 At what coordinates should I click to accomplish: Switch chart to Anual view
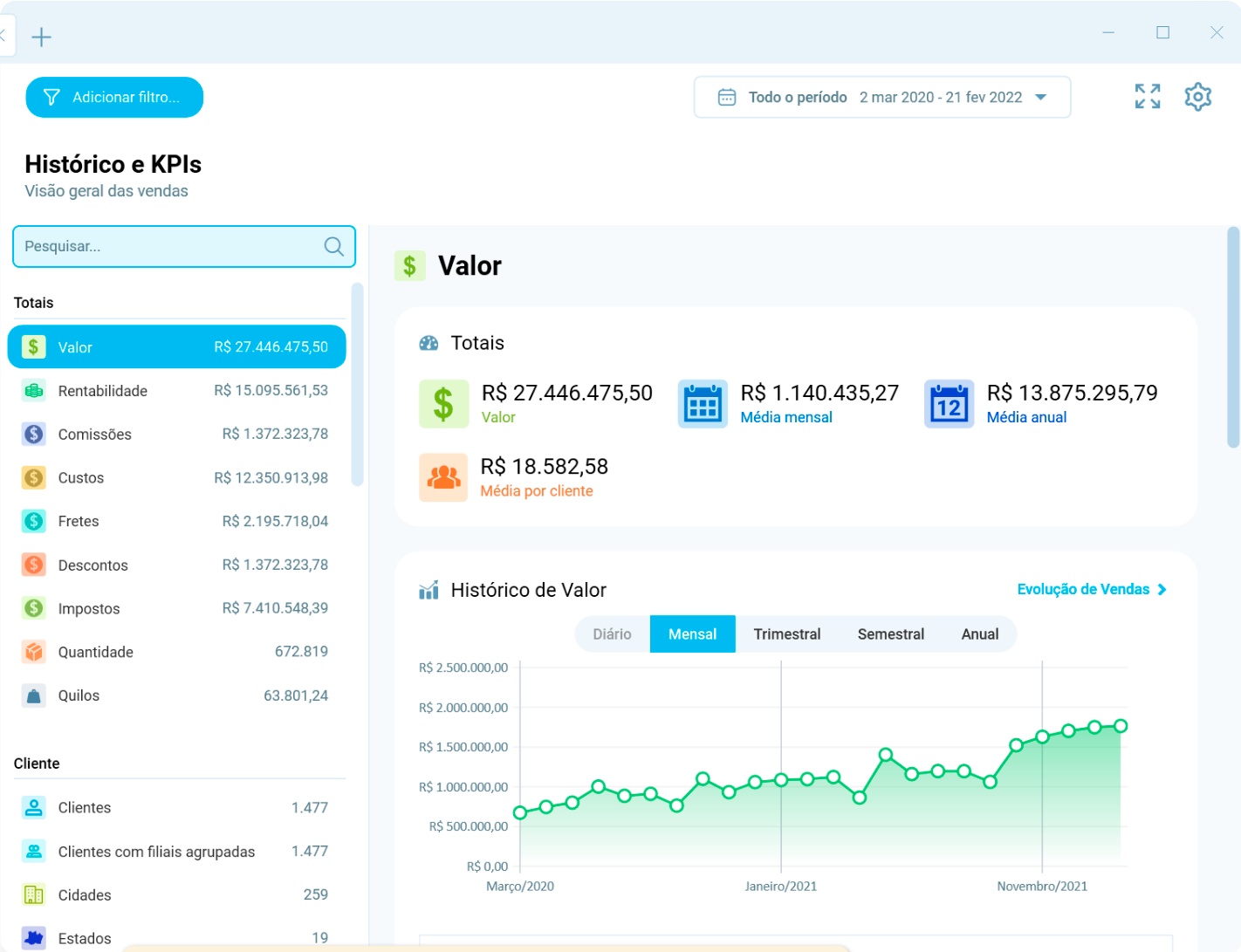pyautogui.click(x=980, y=634)
